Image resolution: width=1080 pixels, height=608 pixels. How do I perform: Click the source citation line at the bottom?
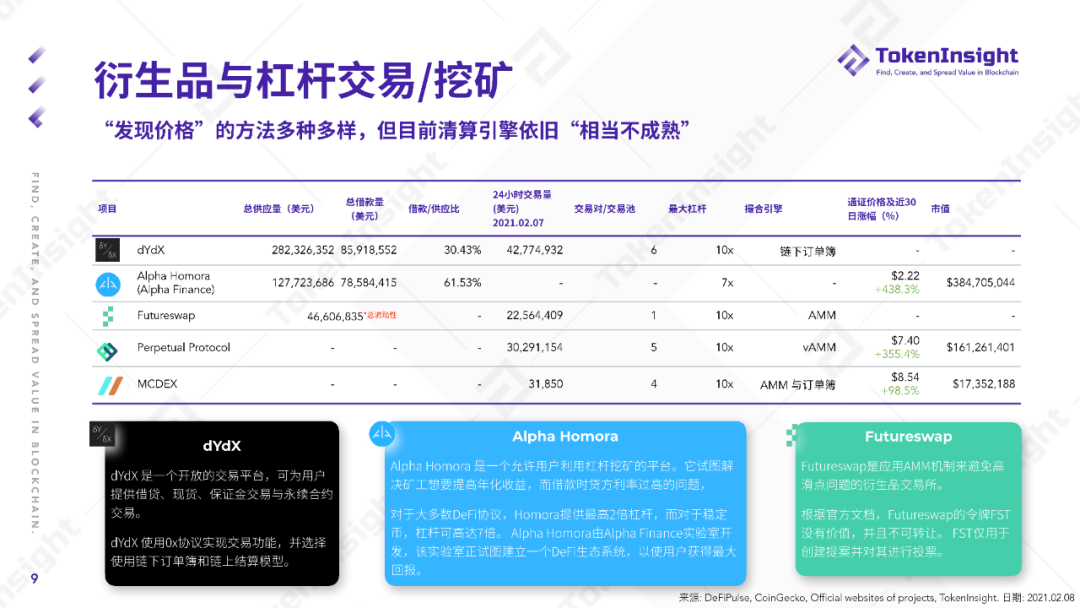point(876,598)
